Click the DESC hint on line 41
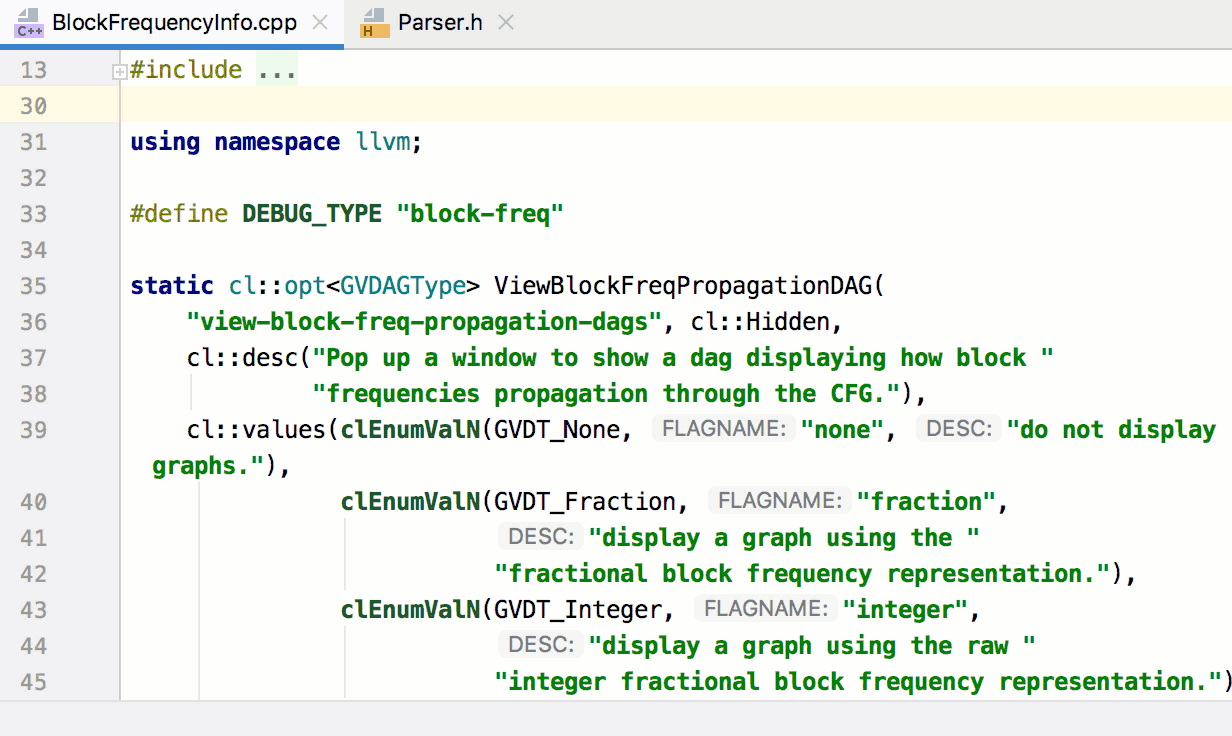1232x736 pixels. tap(540, 536)
